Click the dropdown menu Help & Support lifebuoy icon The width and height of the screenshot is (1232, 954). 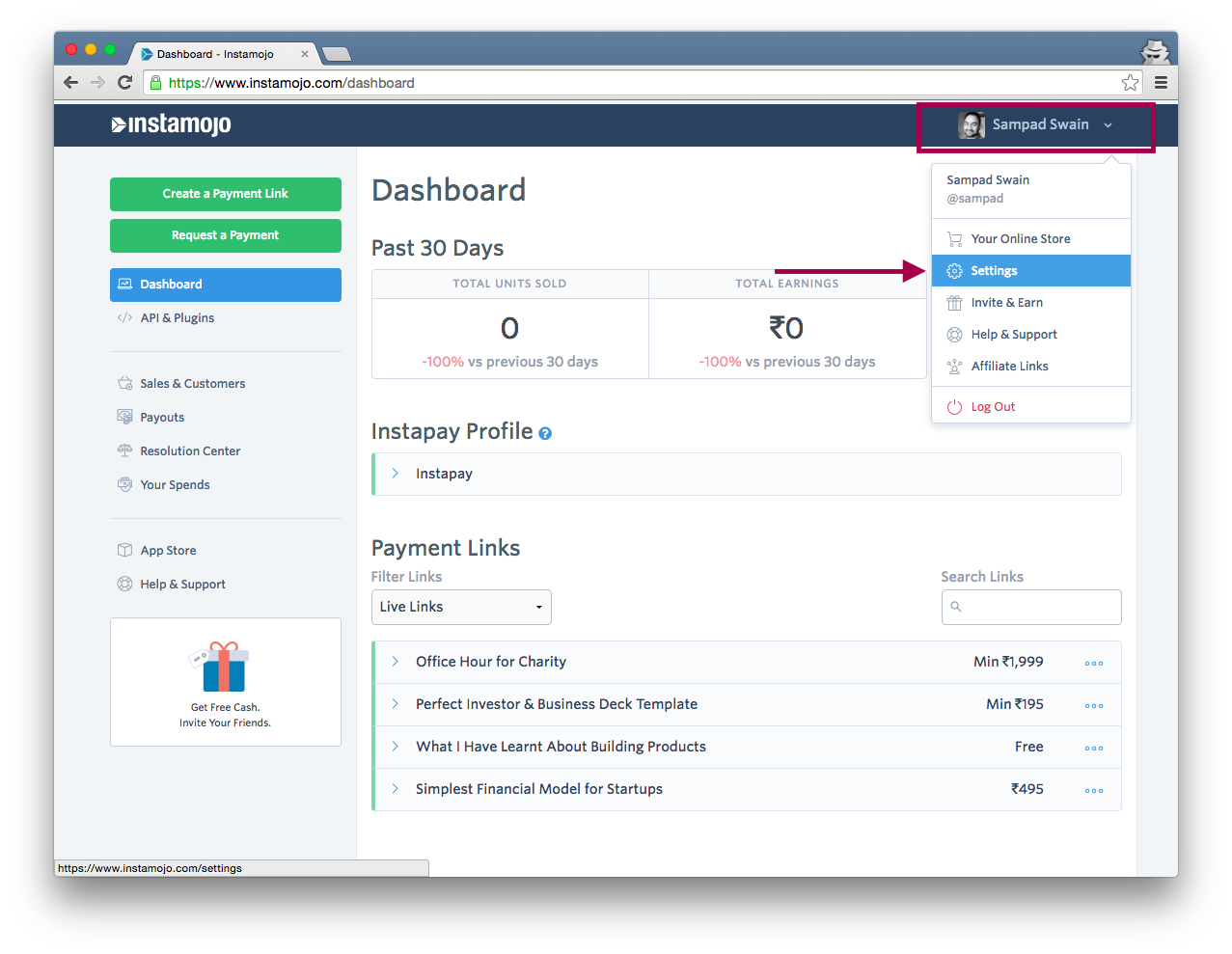[954, 335]
